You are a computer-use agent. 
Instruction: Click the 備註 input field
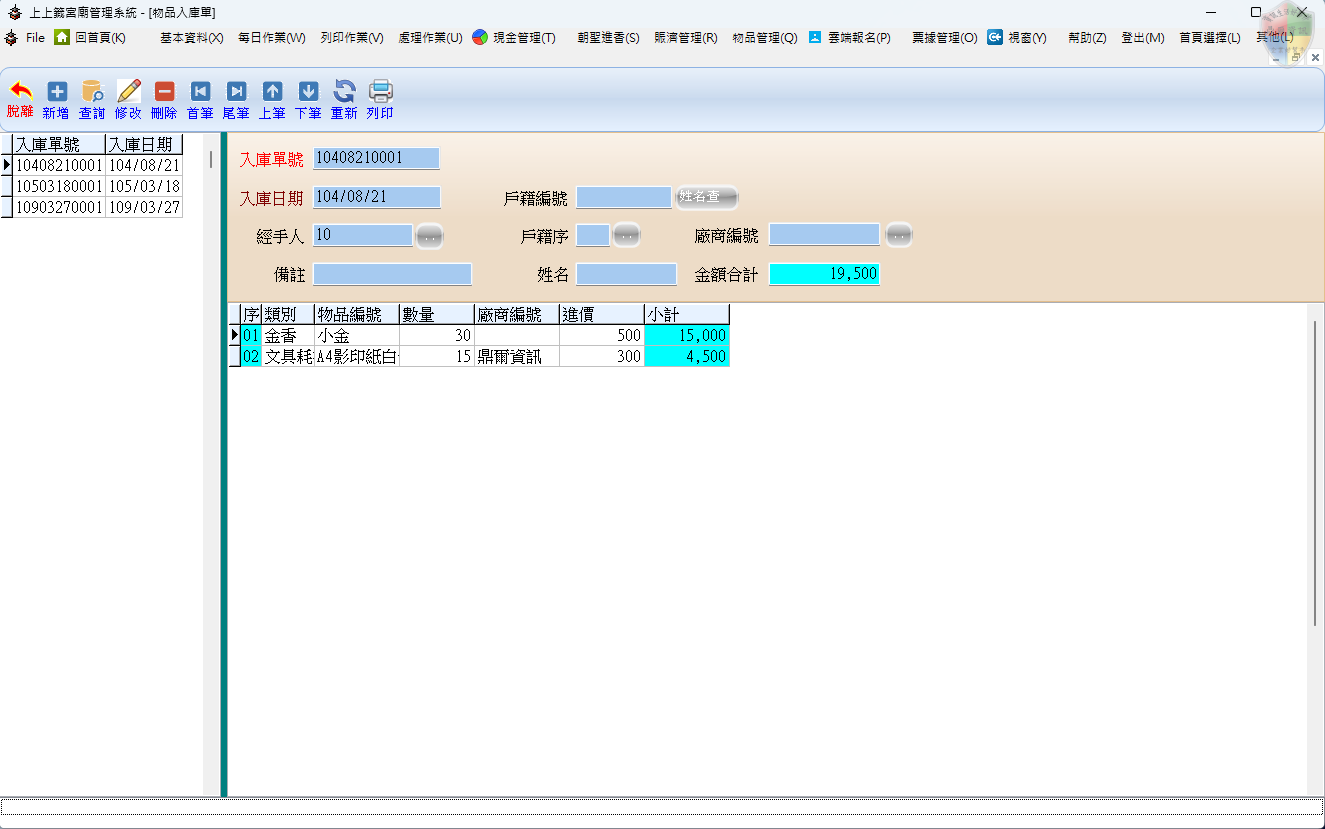click(392, 274)
